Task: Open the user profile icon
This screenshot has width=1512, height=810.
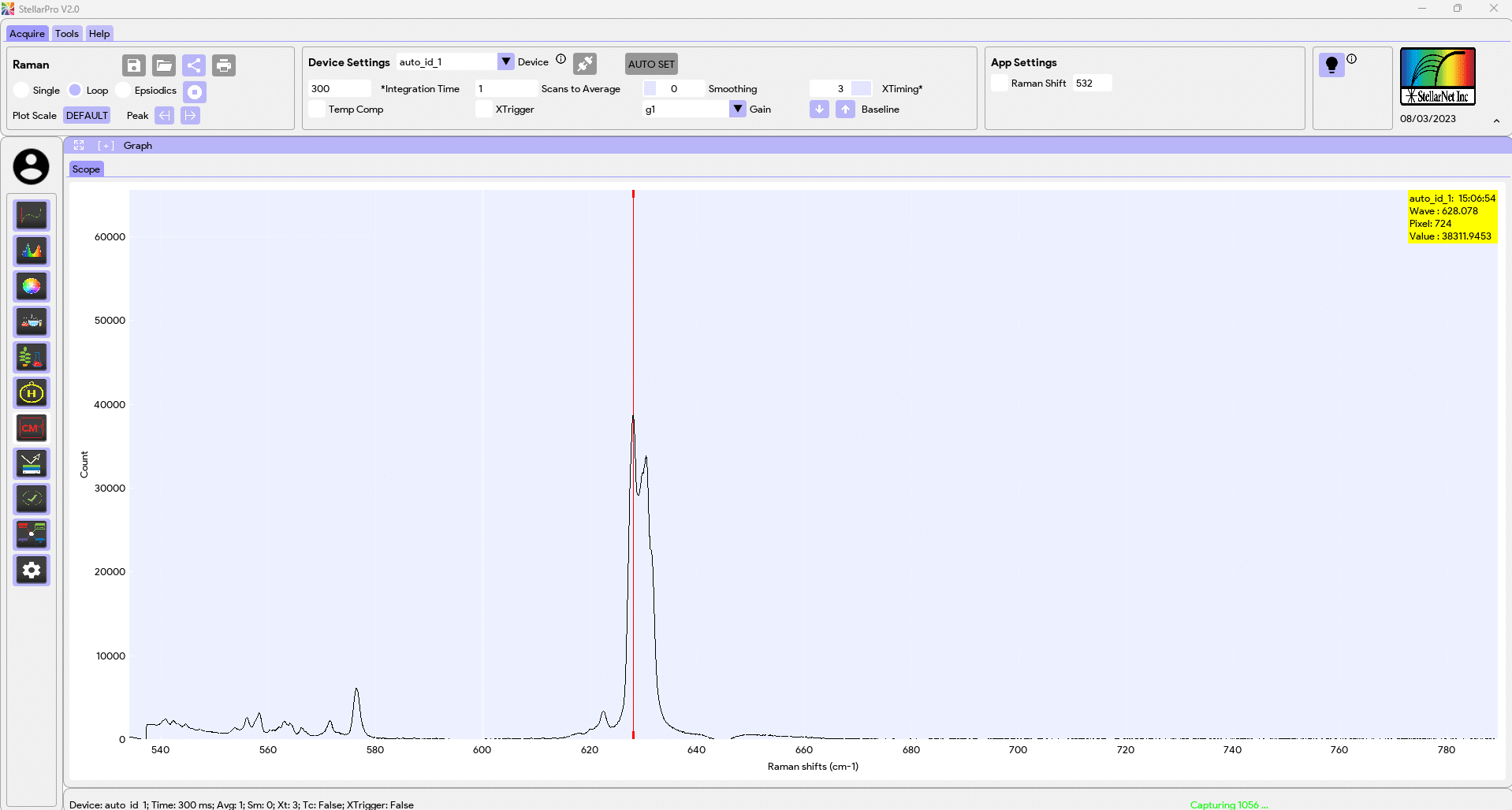Action: click(31, 167)
